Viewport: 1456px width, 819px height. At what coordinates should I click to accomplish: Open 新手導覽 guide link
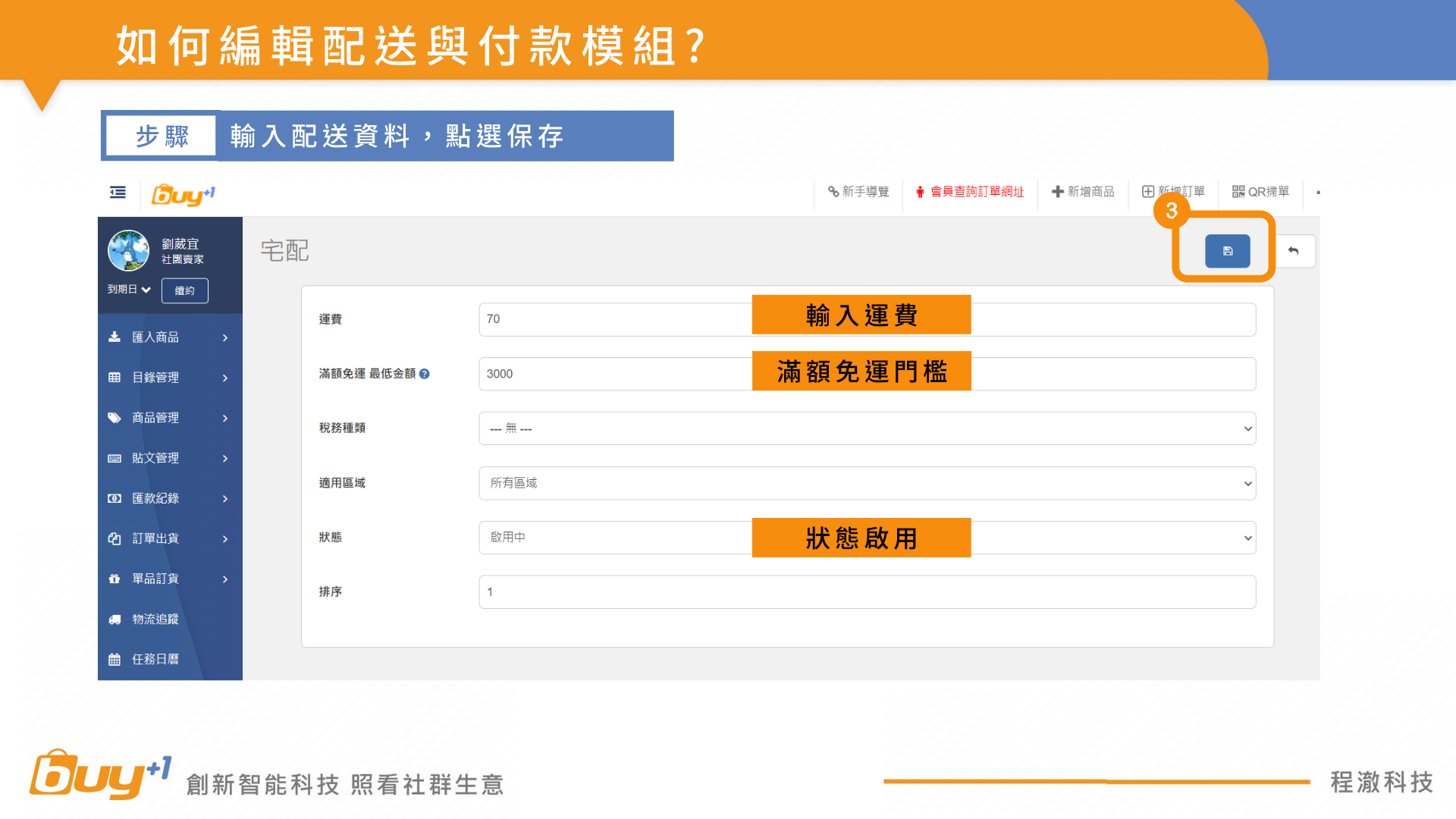(x=858, y=192)
